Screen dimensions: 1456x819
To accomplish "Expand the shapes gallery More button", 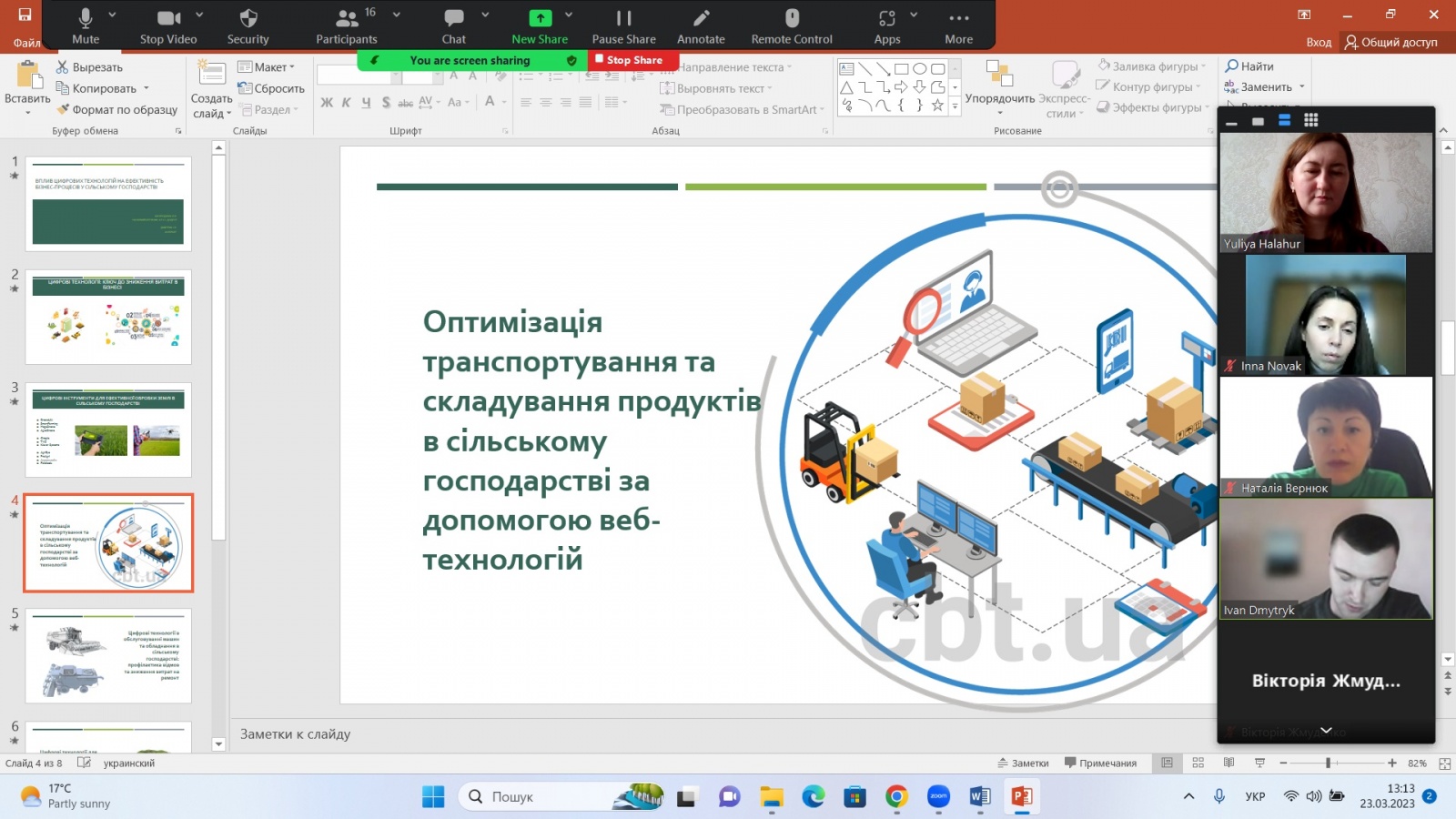I will coord(955,106).
